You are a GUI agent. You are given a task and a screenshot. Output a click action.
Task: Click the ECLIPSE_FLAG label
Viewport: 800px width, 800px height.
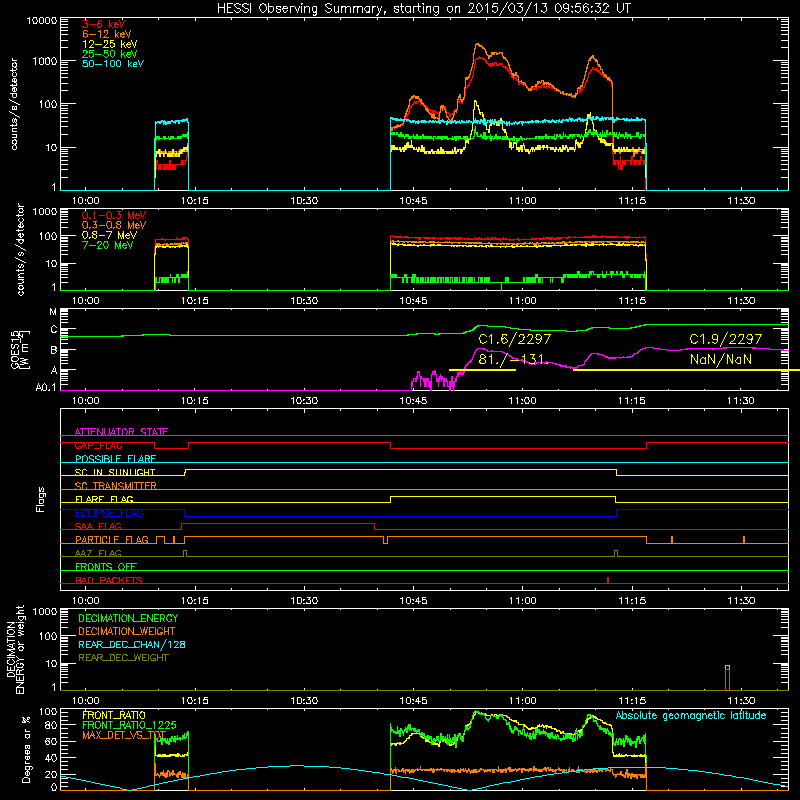click(x=109, y=513)
